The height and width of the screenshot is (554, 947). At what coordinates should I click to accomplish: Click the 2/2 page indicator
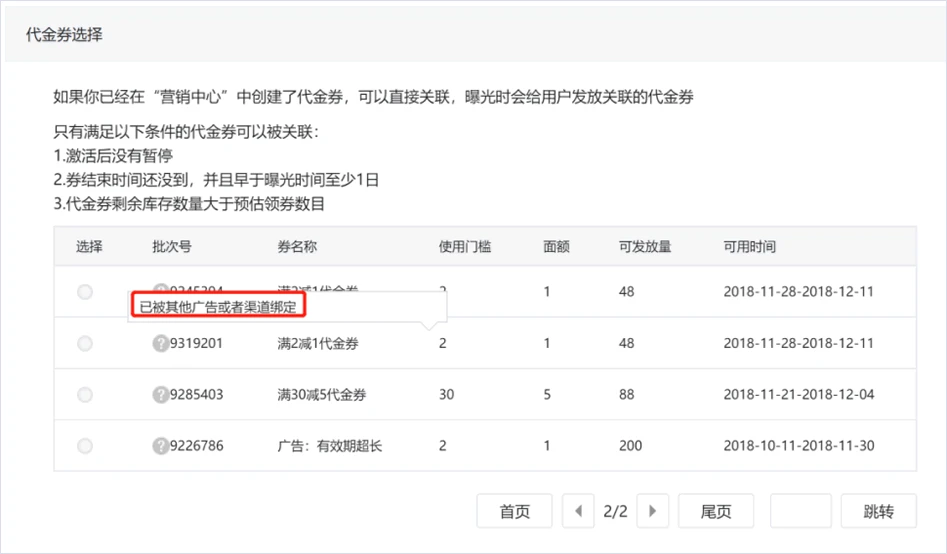pos(615,511)
